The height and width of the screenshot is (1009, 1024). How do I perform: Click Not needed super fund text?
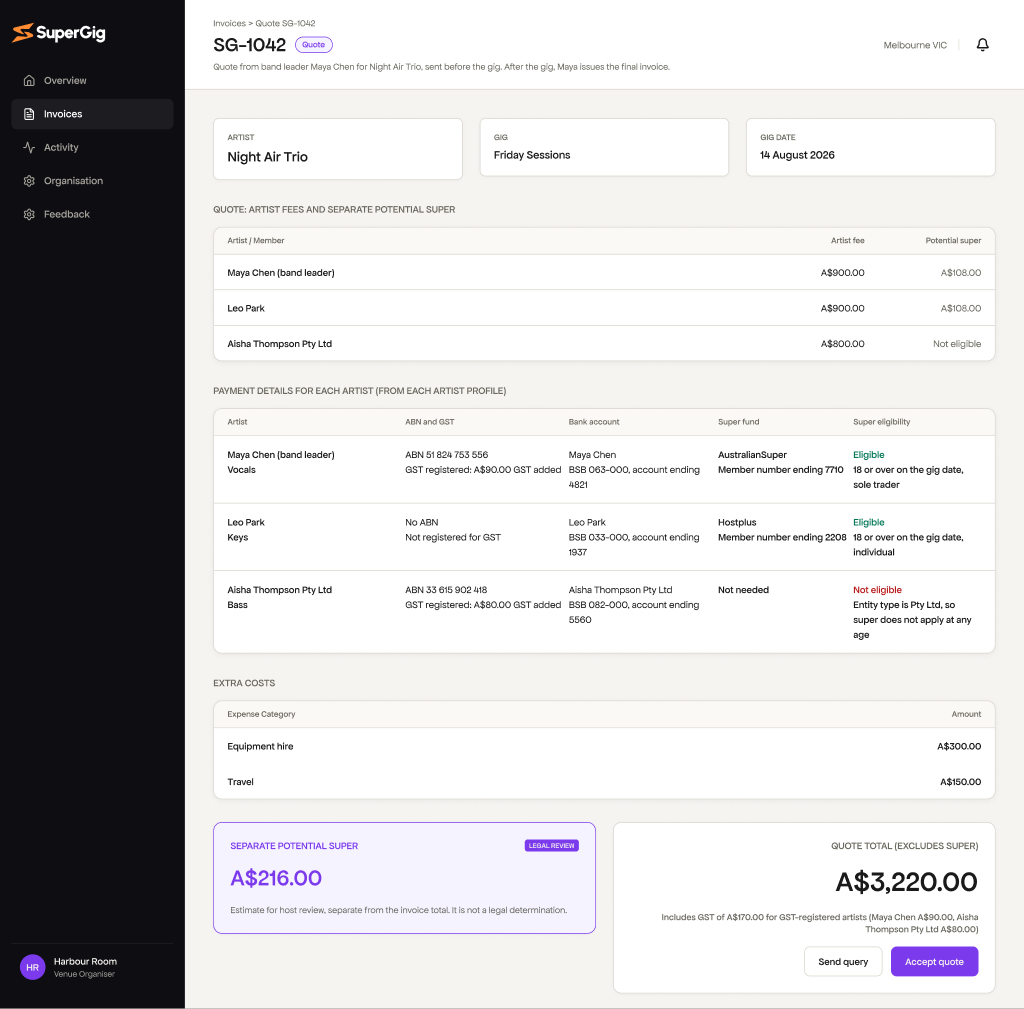click(x=743, y=590)
